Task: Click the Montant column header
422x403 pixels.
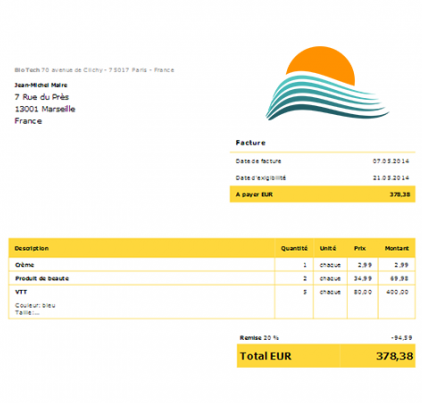Action: tap(397, 248)
